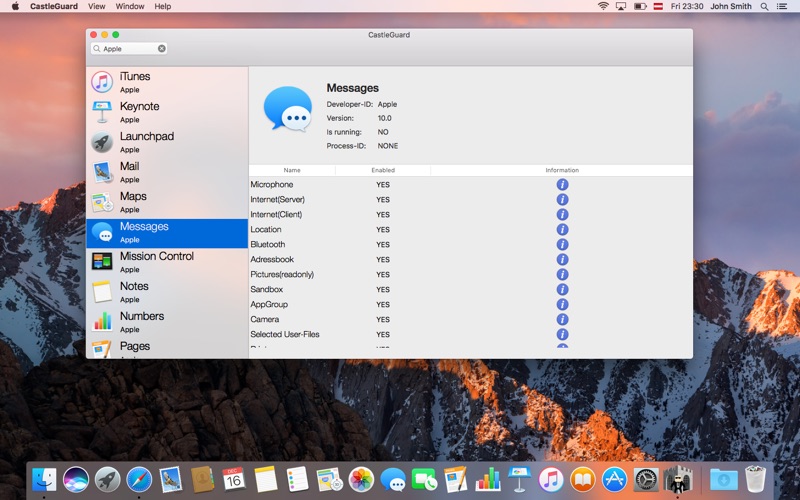Click info icon for Camera row

pos(562,319)
